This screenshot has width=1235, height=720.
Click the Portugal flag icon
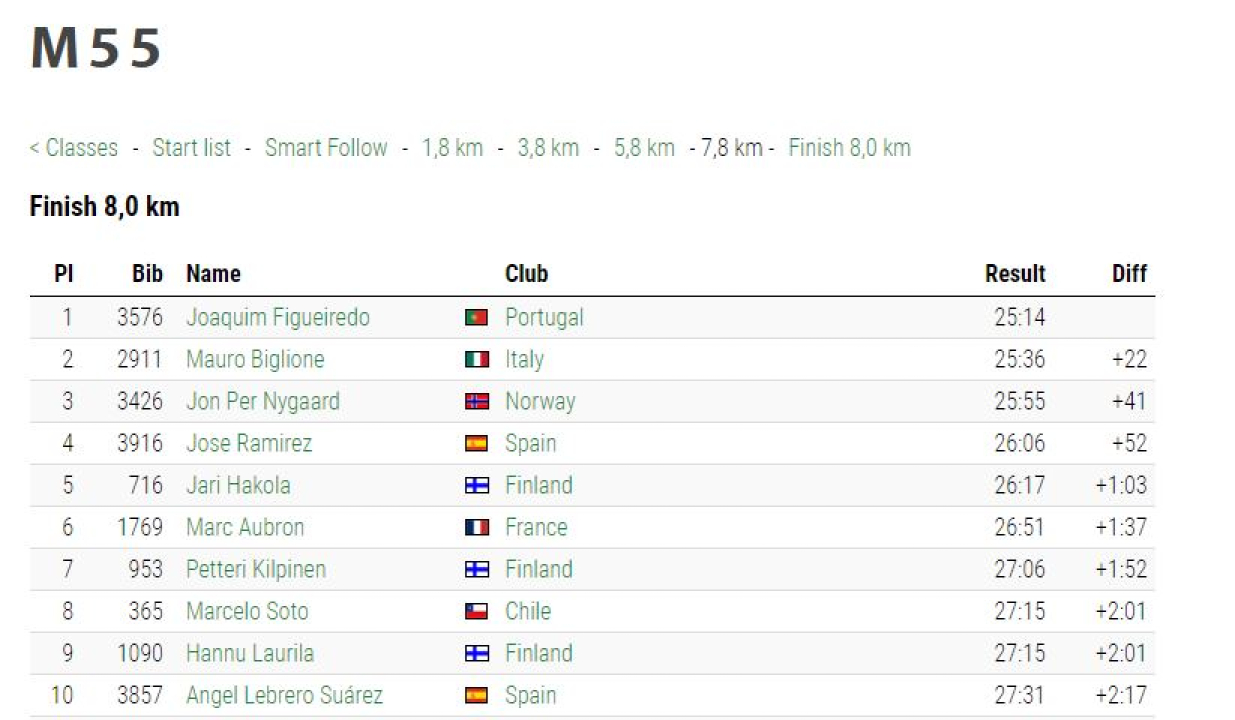[x=476, y=318]
